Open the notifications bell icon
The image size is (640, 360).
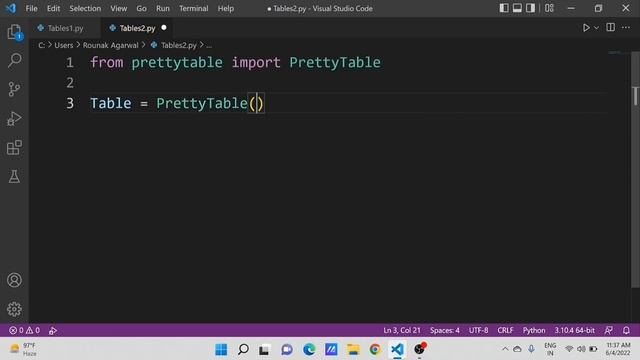626,330
